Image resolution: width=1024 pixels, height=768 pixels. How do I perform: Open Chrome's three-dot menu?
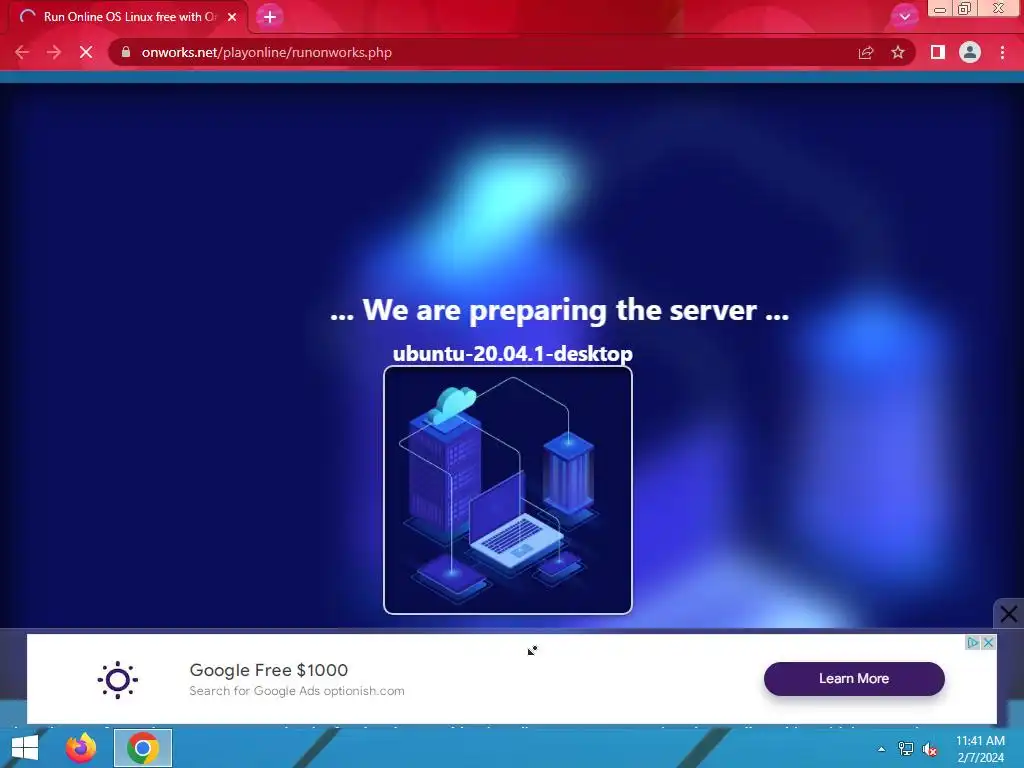[x=1002, y=52]
